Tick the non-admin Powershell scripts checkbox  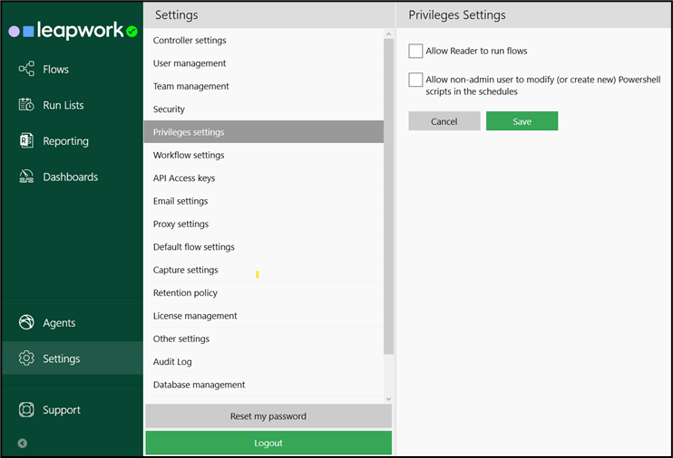point(415,79)
